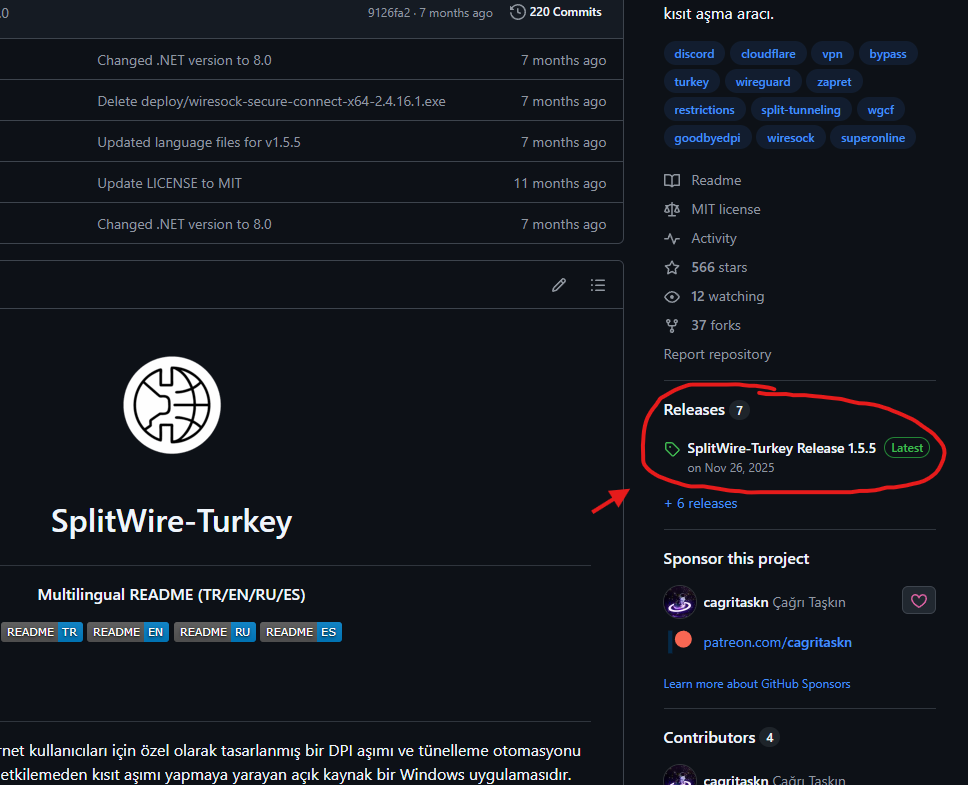Open the README RU badge
This screenshot has height=785, width=968.
215,632
